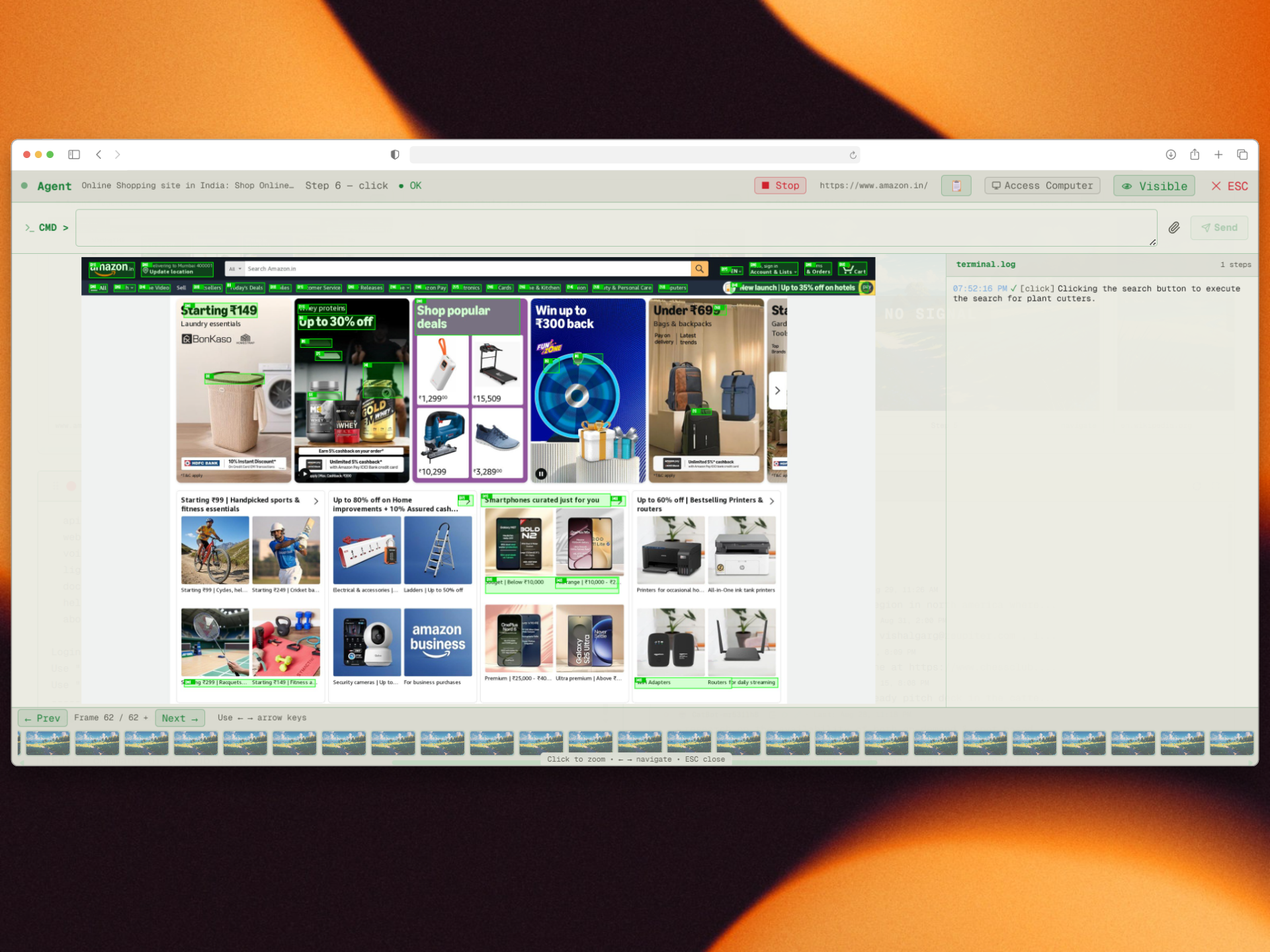1270x952 pixels.
Task: Click the Access Computer button
Action: click(x=1042, y=186)
